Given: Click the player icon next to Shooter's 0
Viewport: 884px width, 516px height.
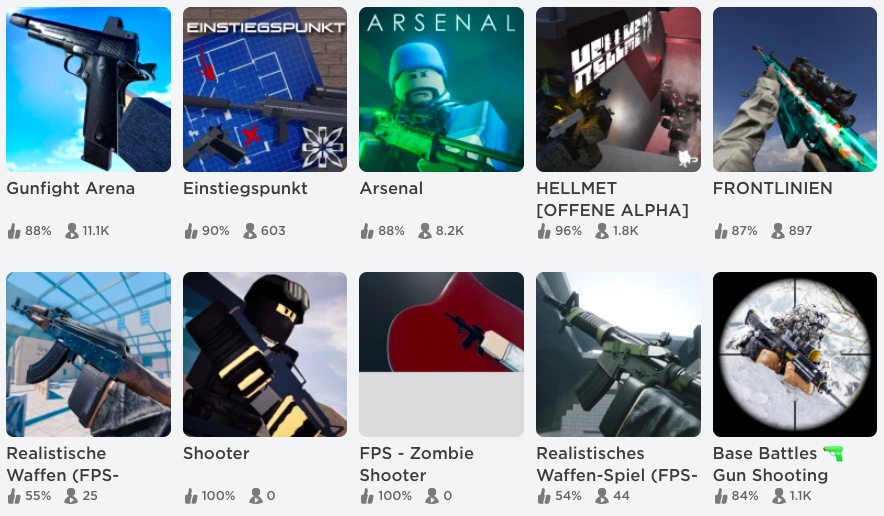Looking at the screenshot, I should (256, 496).
